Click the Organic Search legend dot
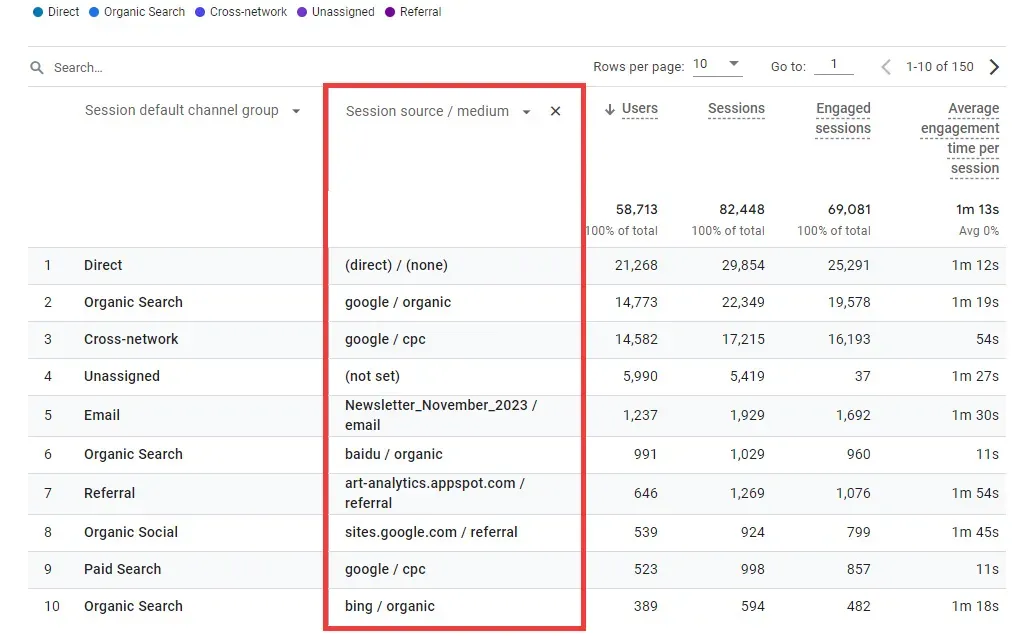 click(x=94, y=12)
